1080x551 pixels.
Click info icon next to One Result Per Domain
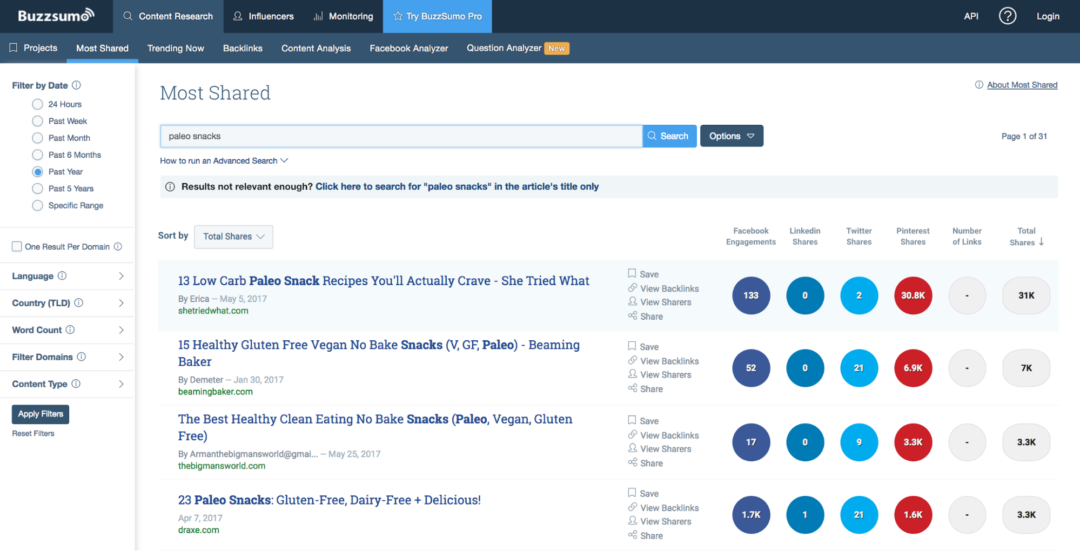click(118, 247)
